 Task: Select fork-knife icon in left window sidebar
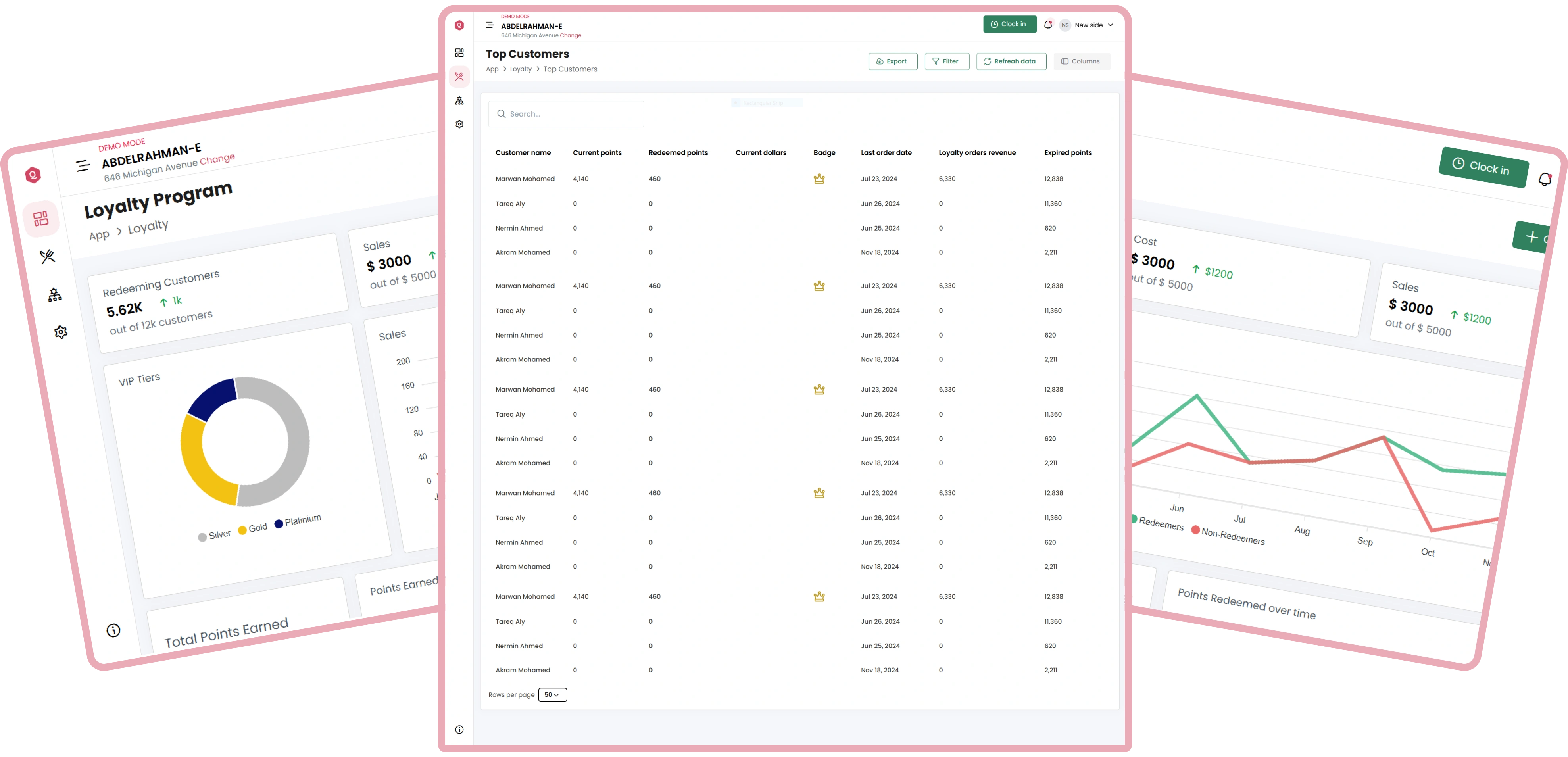click(x=48, y=257)
